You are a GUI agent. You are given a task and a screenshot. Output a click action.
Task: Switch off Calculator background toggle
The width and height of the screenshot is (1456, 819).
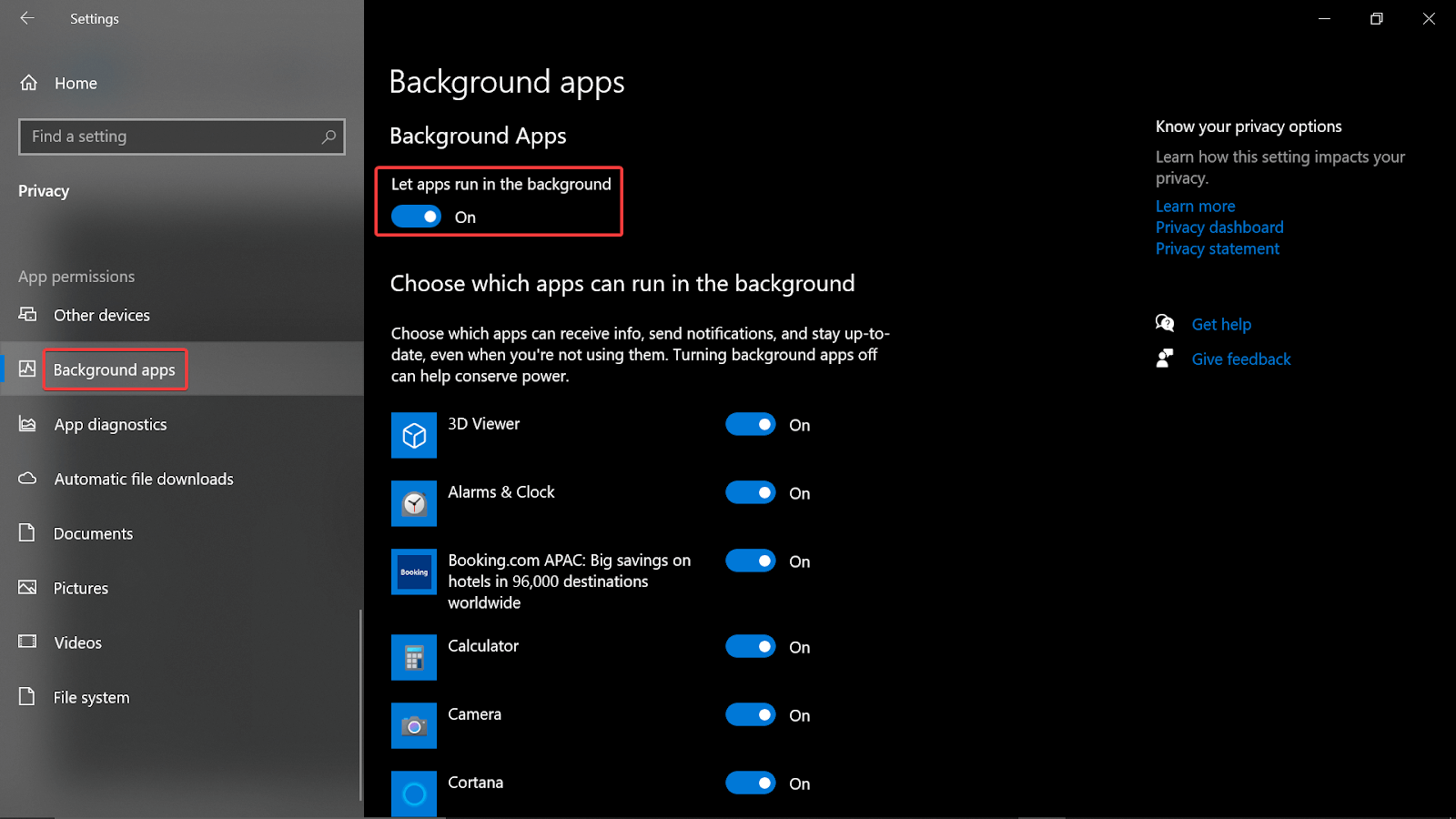[x=750, y=646]
